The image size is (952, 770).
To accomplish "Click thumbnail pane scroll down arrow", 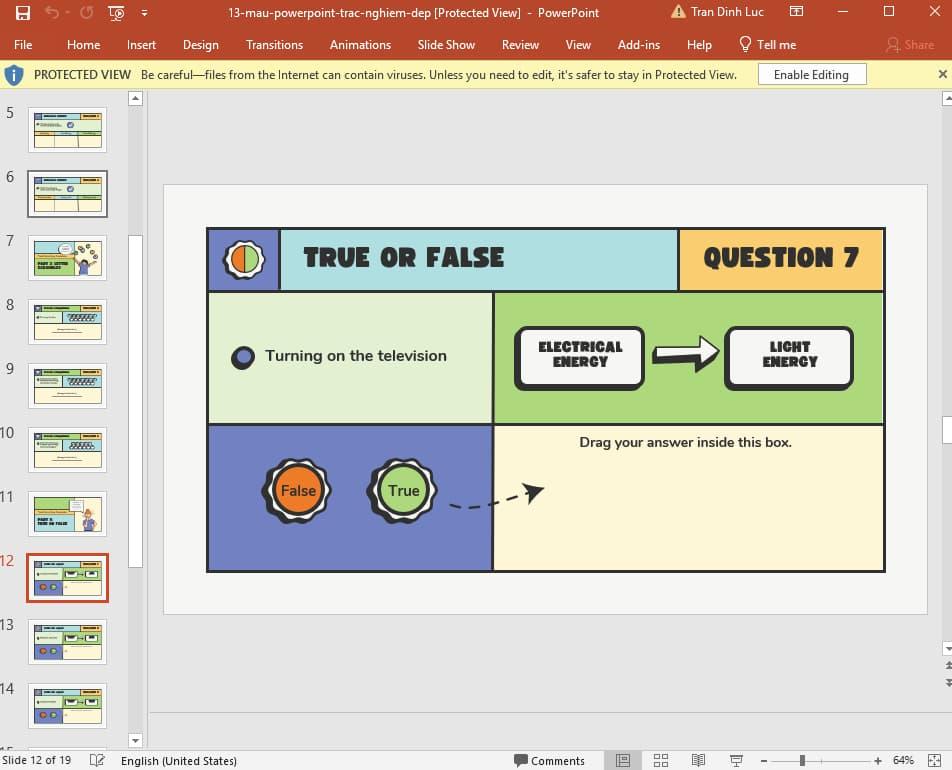I will pyautogui.click(x=135, y=741).
